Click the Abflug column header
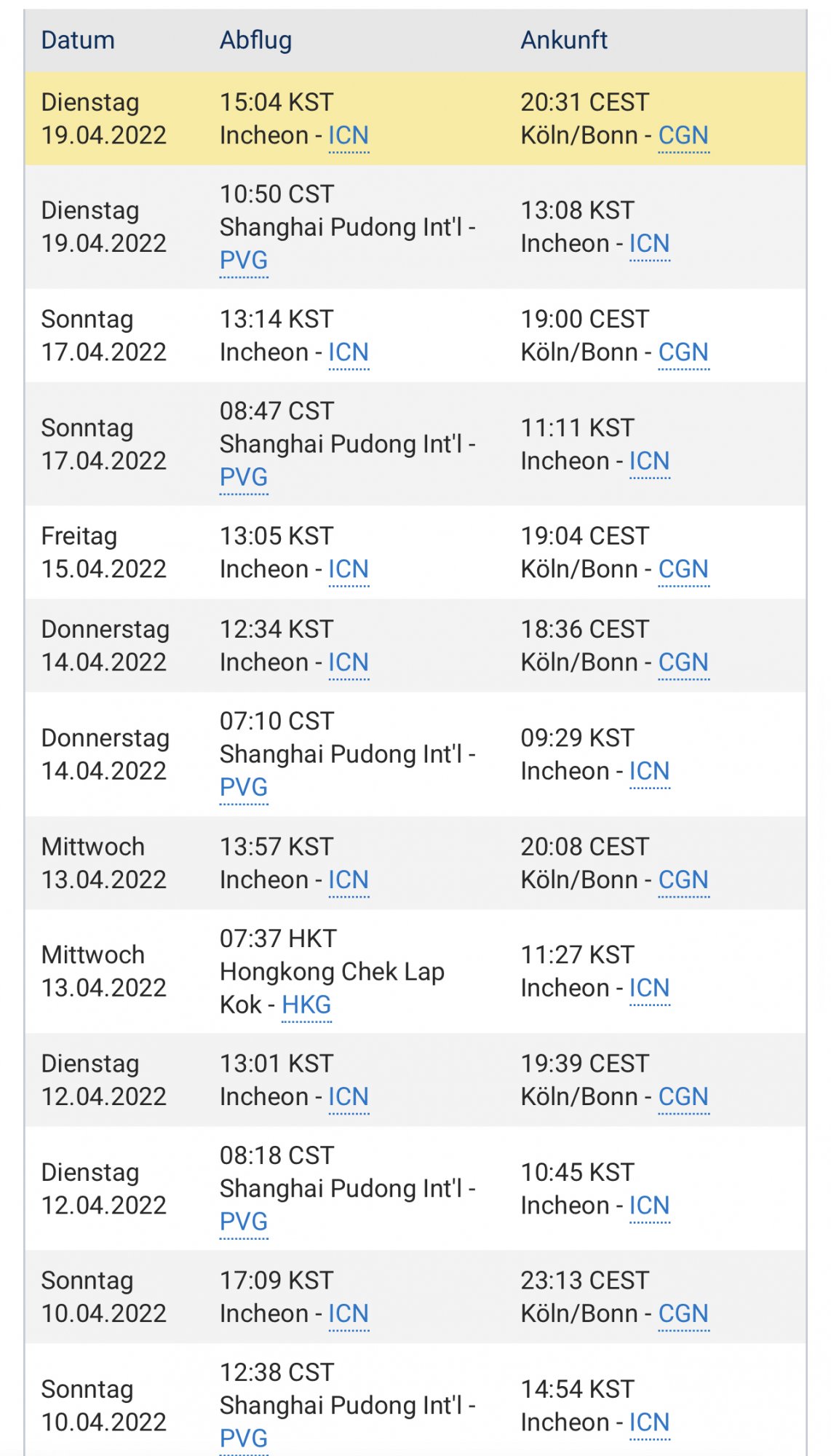The width and height of the screenshot is (831, 1456). [255, 40]
